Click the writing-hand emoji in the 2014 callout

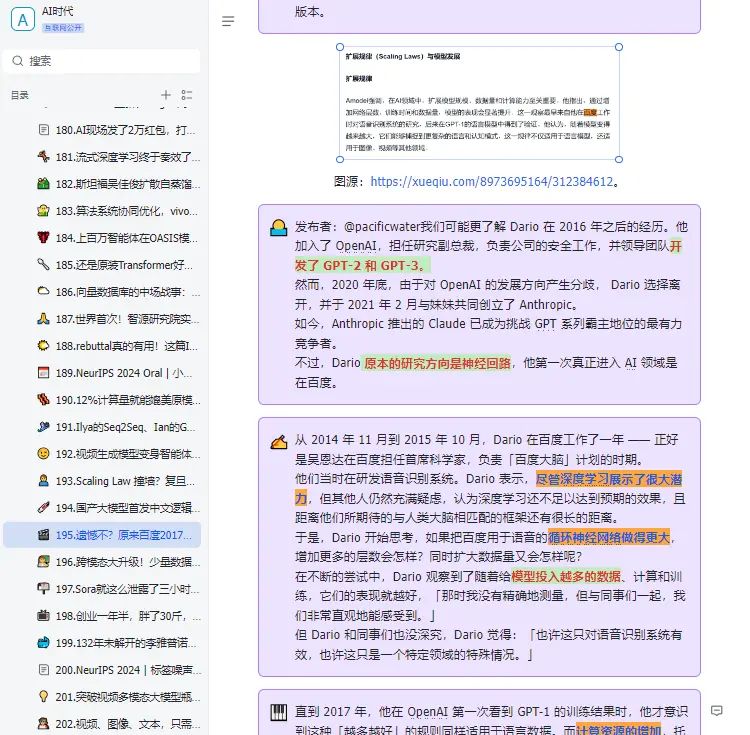point(278,441)
